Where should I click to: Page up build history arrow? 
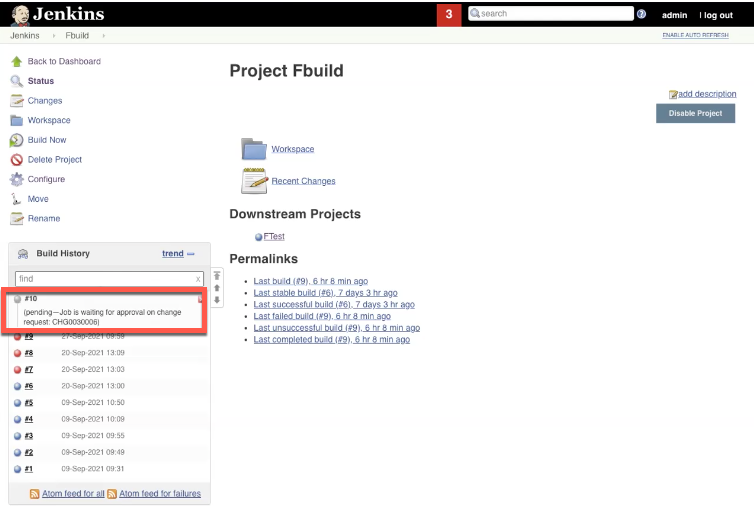click(217, 288)
